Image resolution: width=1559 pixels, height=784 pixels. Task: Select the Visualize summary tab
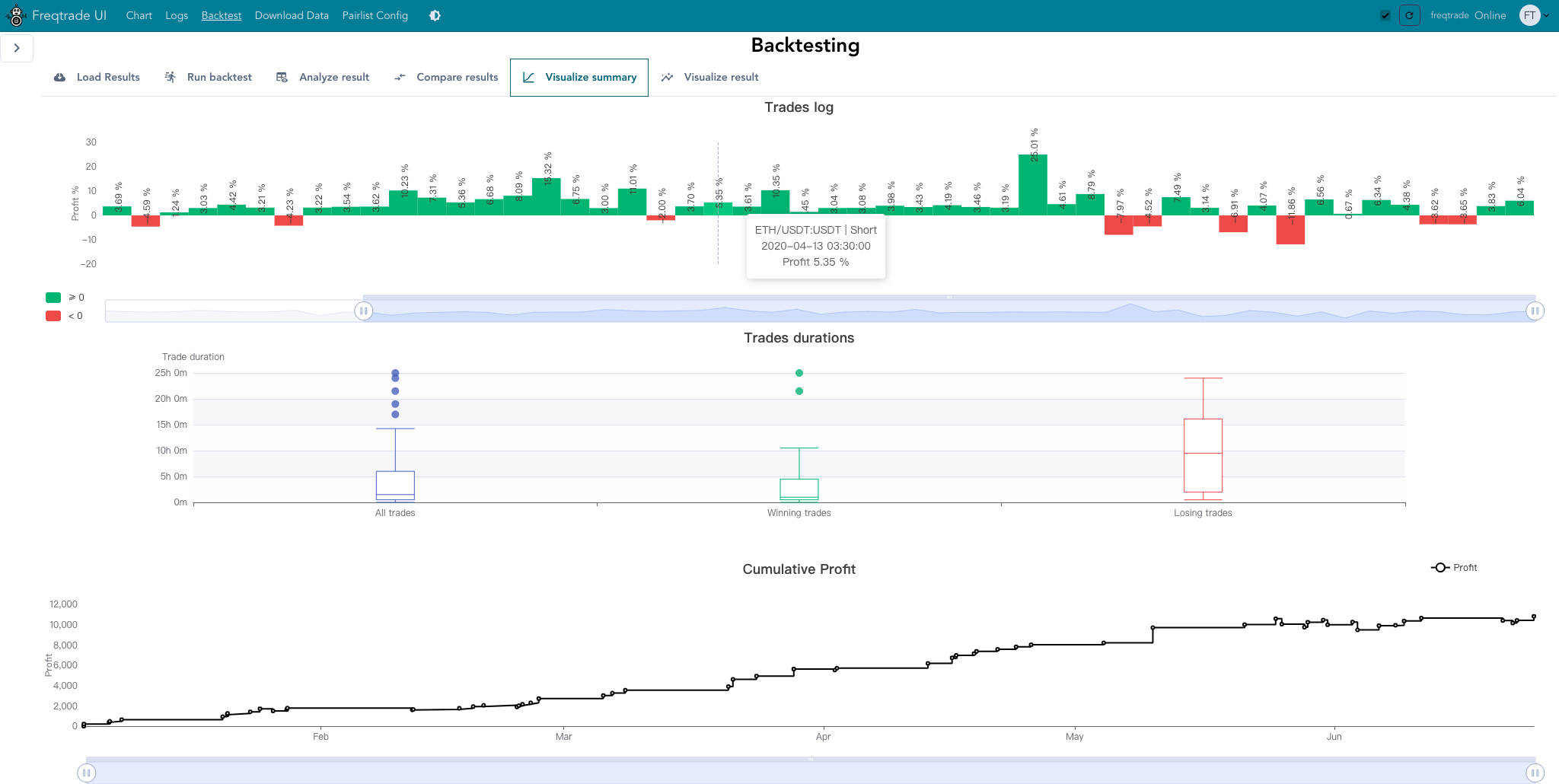[x=579, y=78]
